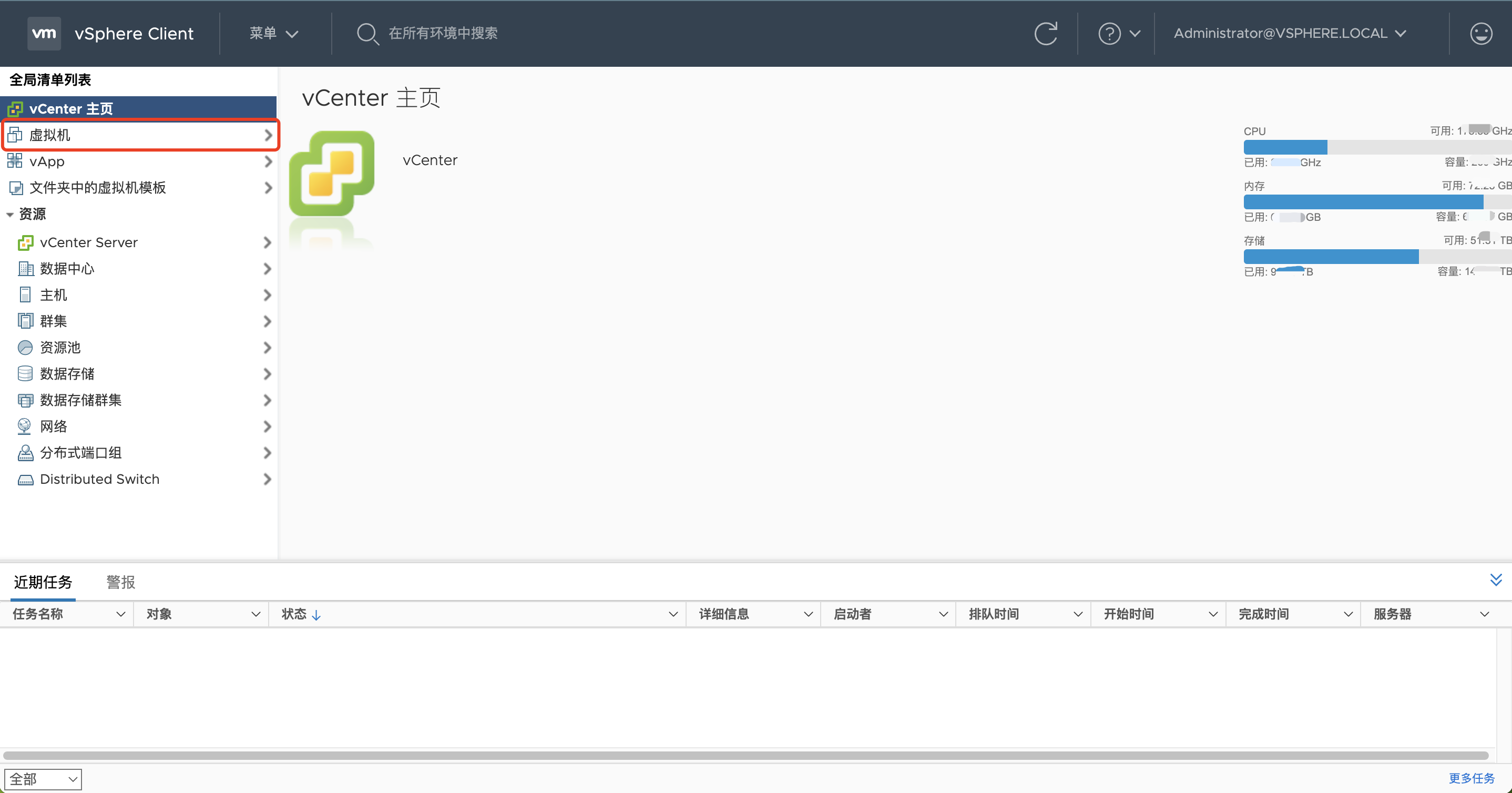Screen dimensions: 1512x793
Task: Click the CPU usage bar
Action: (1377, 147)
